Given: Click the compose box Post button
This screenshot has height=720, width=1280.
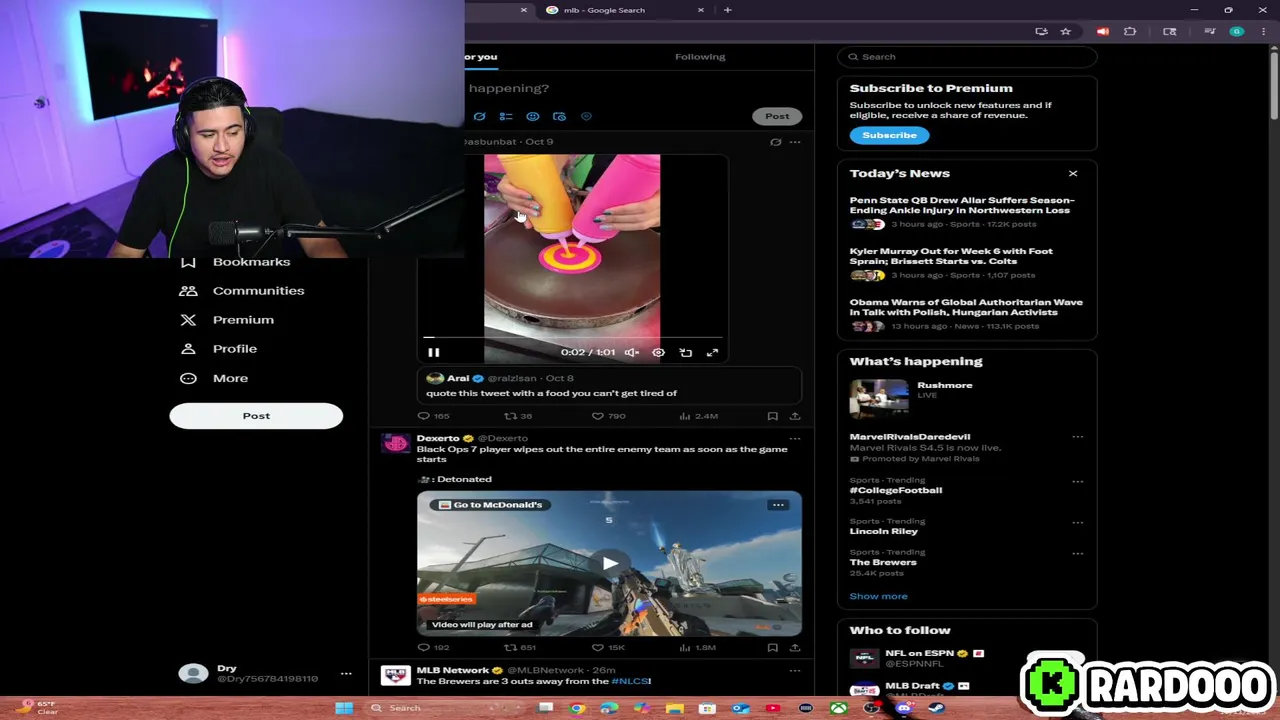Looking at the screenshot, I should (777, 116).
